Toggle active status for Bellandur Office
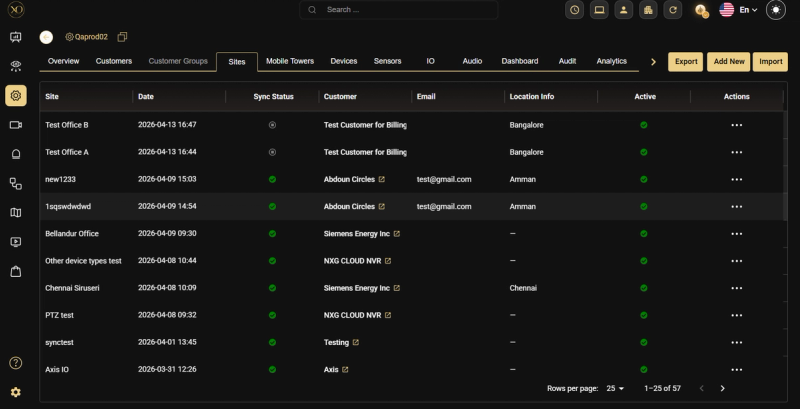 click(x=644, y=234)
